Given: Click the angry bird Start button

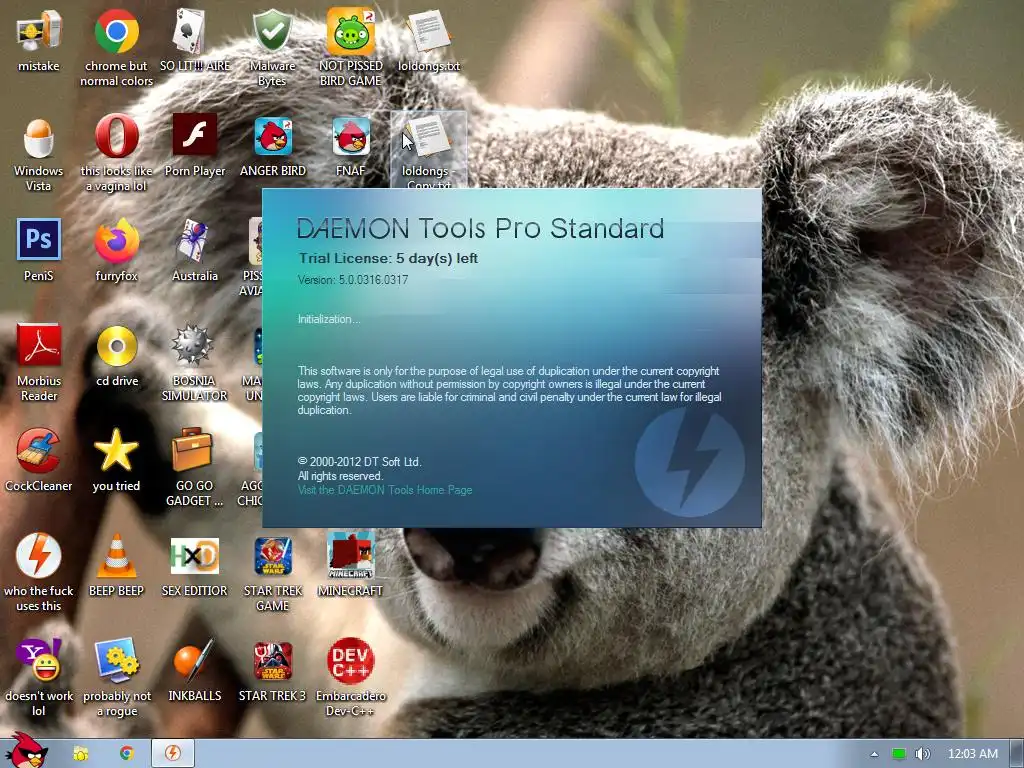Looking at the screenshot, I should pos(25,750).
